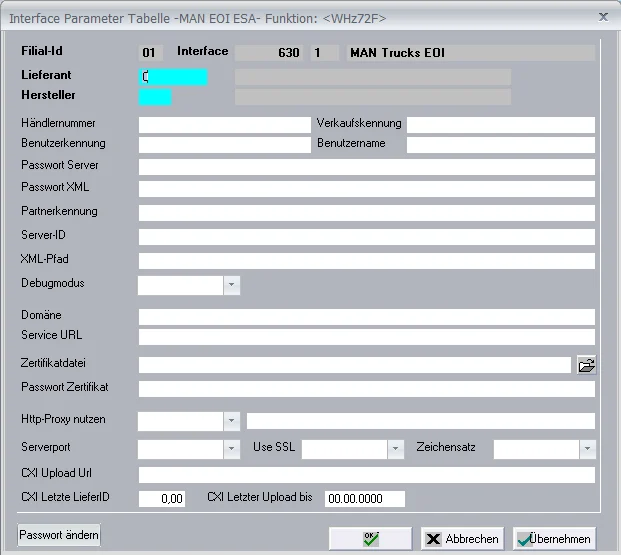The width and height of the screenshot is (621, 555).
Task: Click the CXI Upload Url field
Action: 367,475
